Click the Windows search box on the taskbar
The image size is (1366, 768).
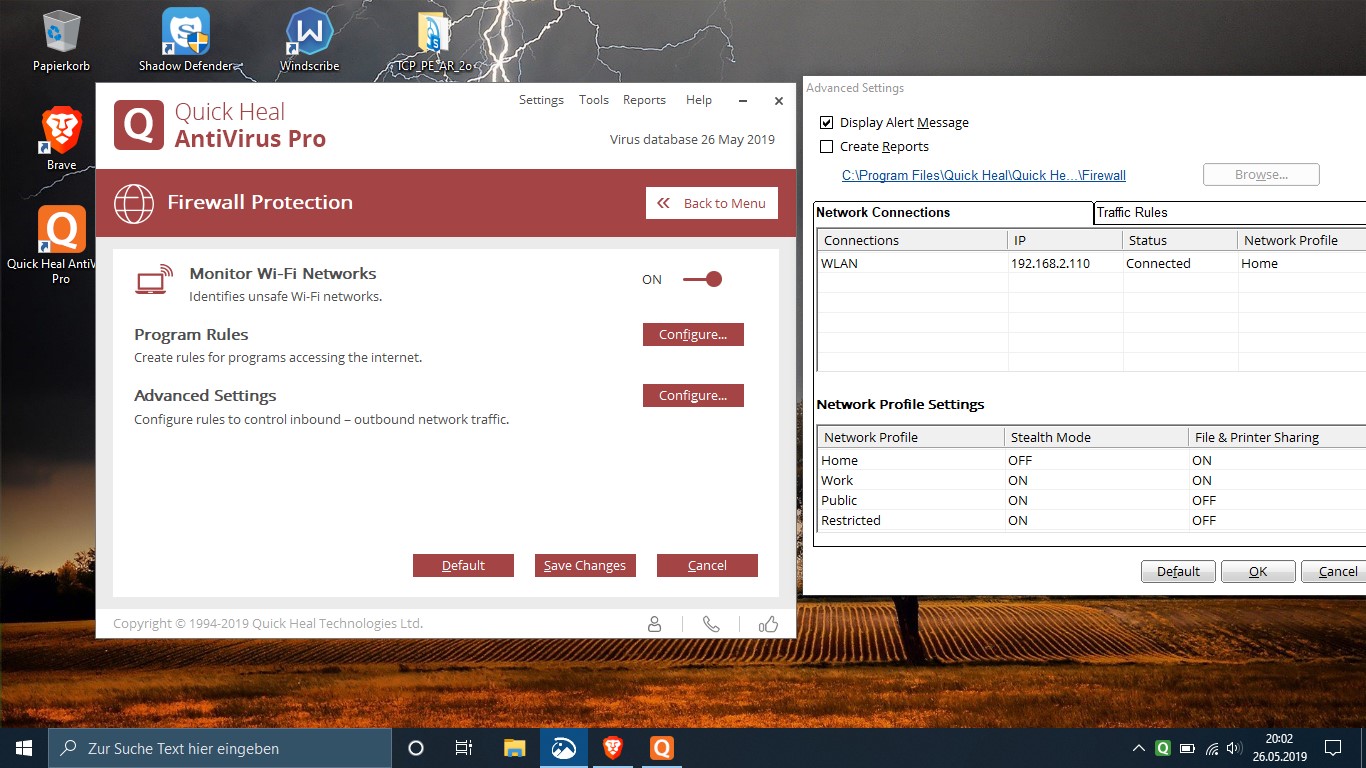220,748
